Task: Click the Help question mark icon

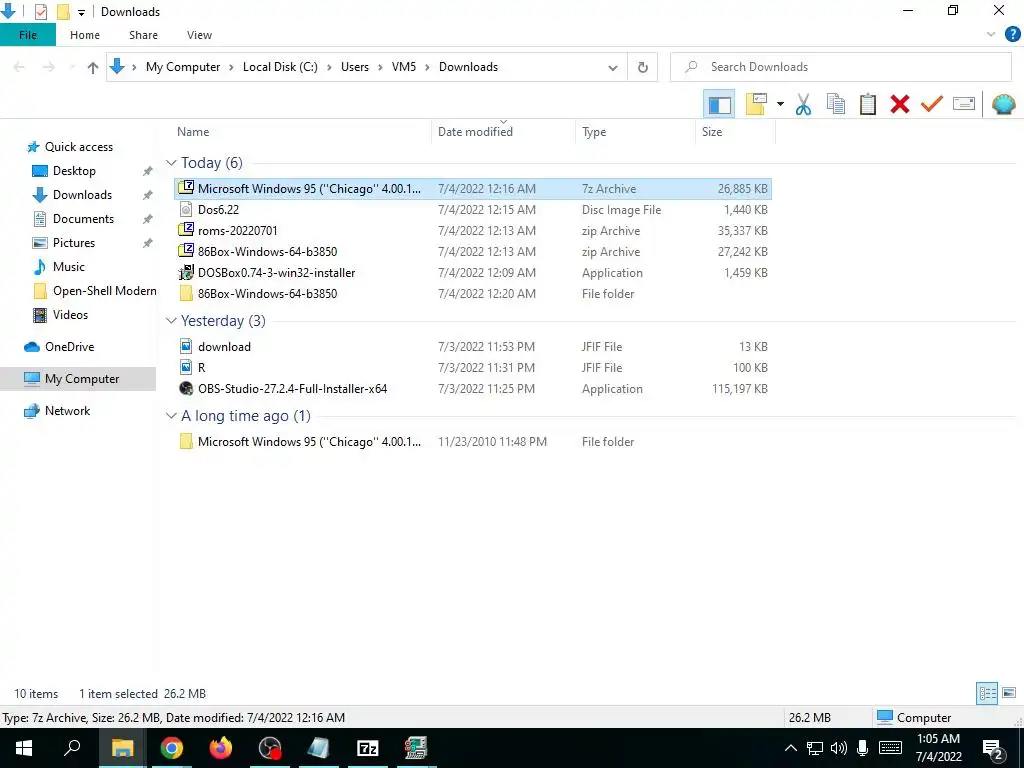Action: (1012, 35)
